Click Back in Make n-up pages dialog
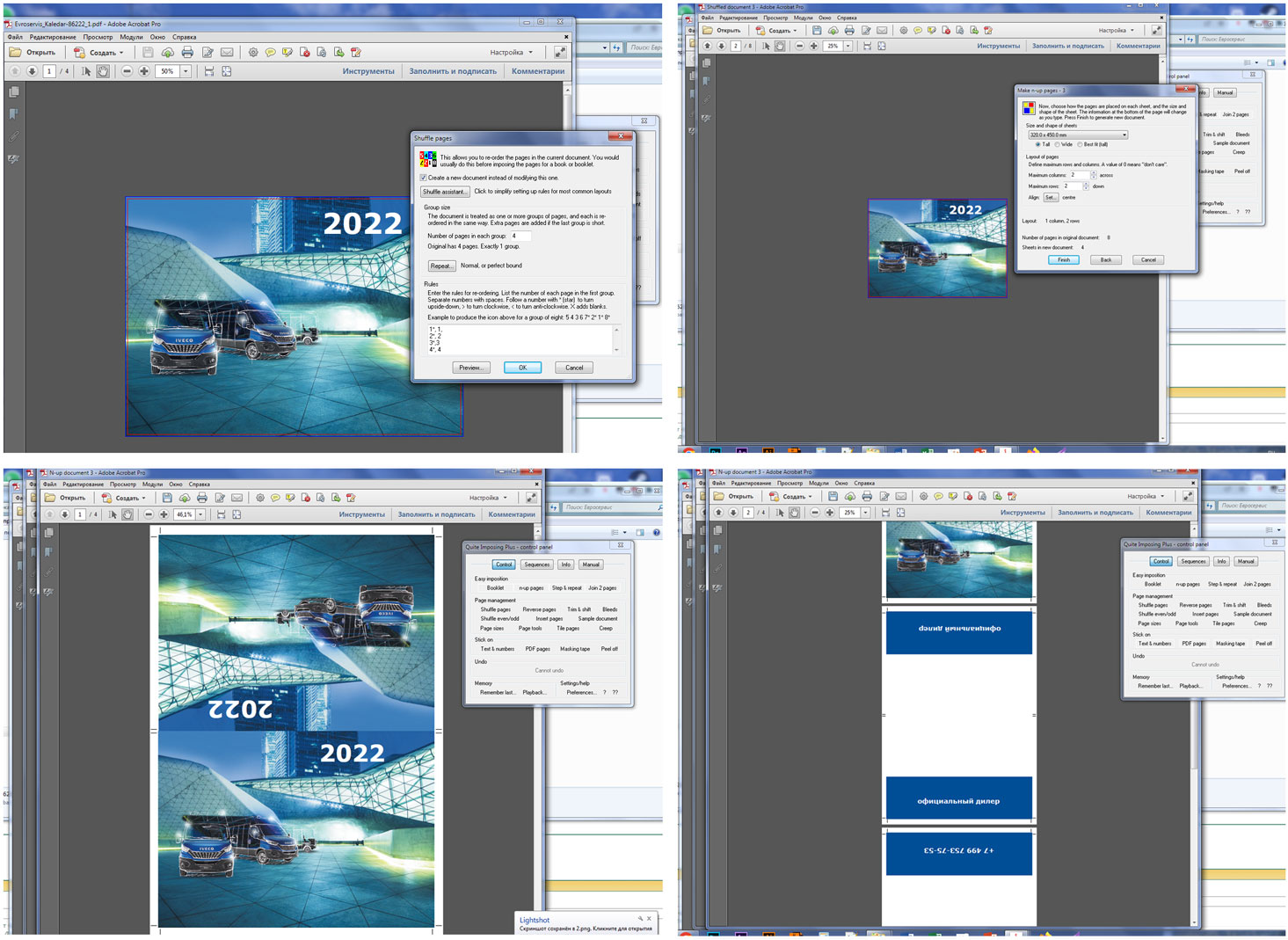This screenshot has width=1288, height=940. [1106, 260]
